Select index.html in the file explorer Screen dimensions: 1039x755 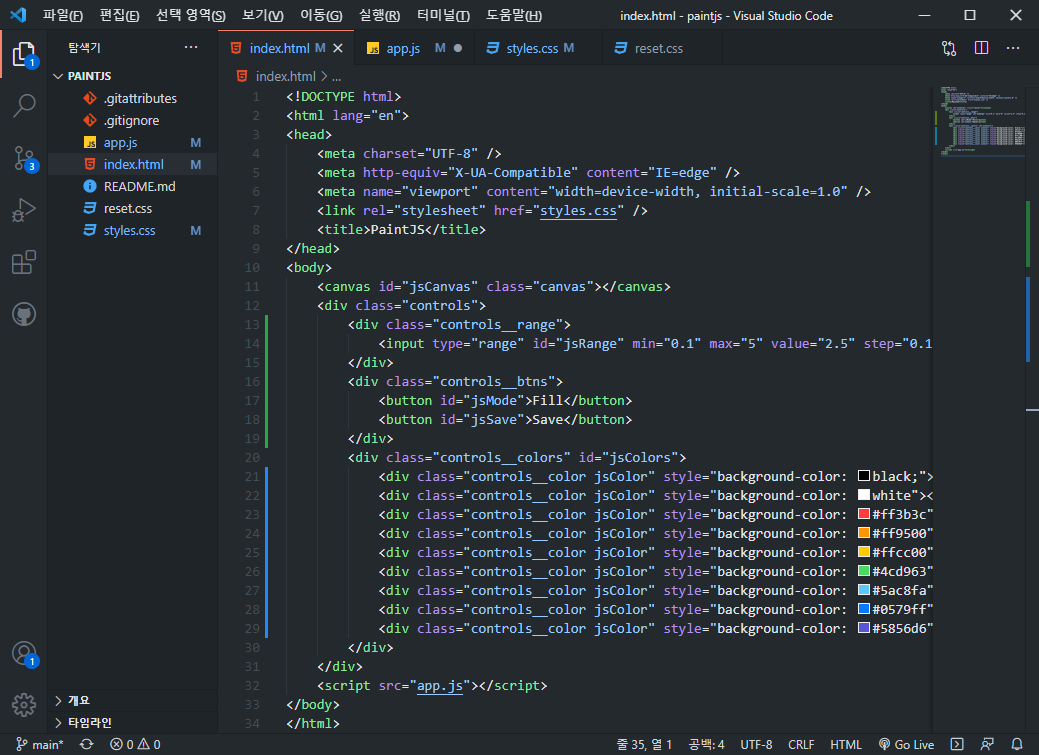click(x=133, y=164)
